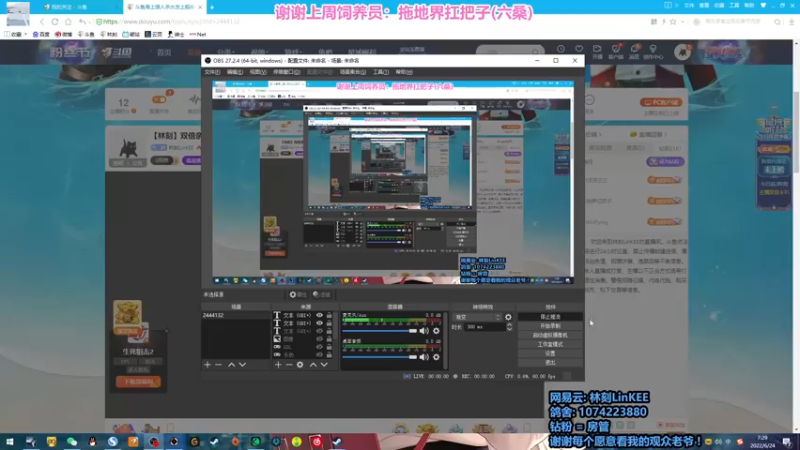Click the 桌面音频 volume slider
Image resolution: width=800 pixels, height=450 pixels.
pos(380,357)
